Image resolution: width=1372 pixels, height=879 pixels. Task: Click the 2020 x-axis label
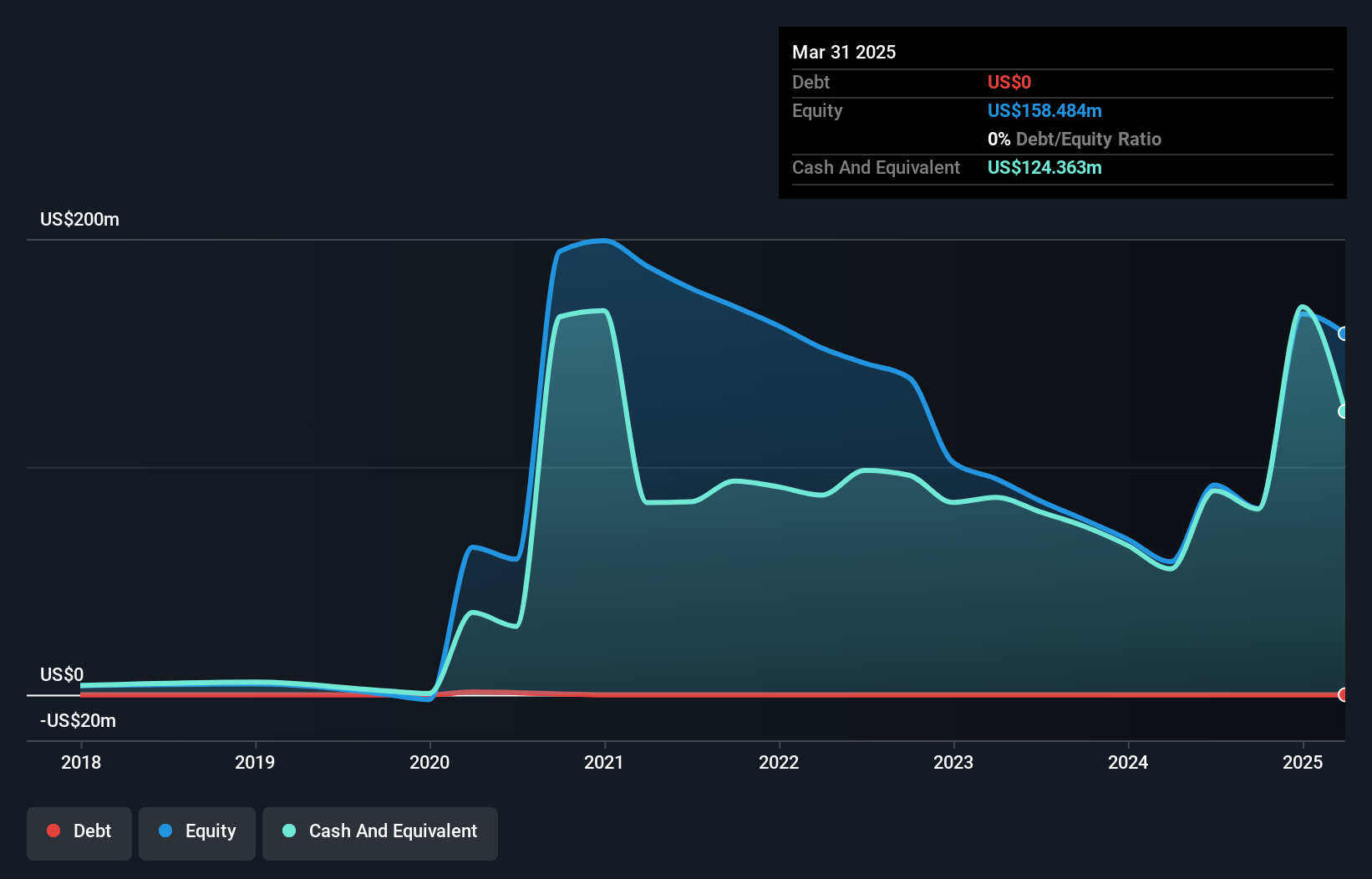tap(429, 762)
